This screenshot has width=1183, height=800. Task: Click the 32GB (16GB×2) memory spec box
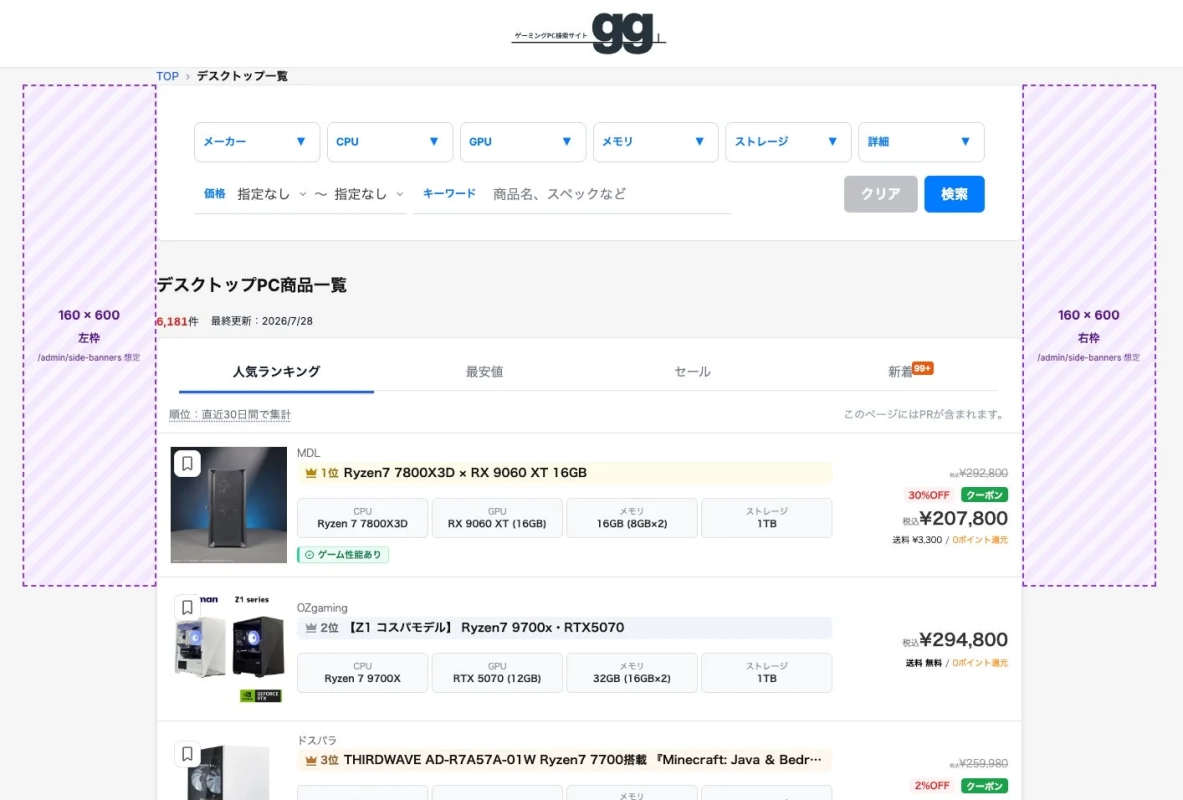(x=631, y=672)
